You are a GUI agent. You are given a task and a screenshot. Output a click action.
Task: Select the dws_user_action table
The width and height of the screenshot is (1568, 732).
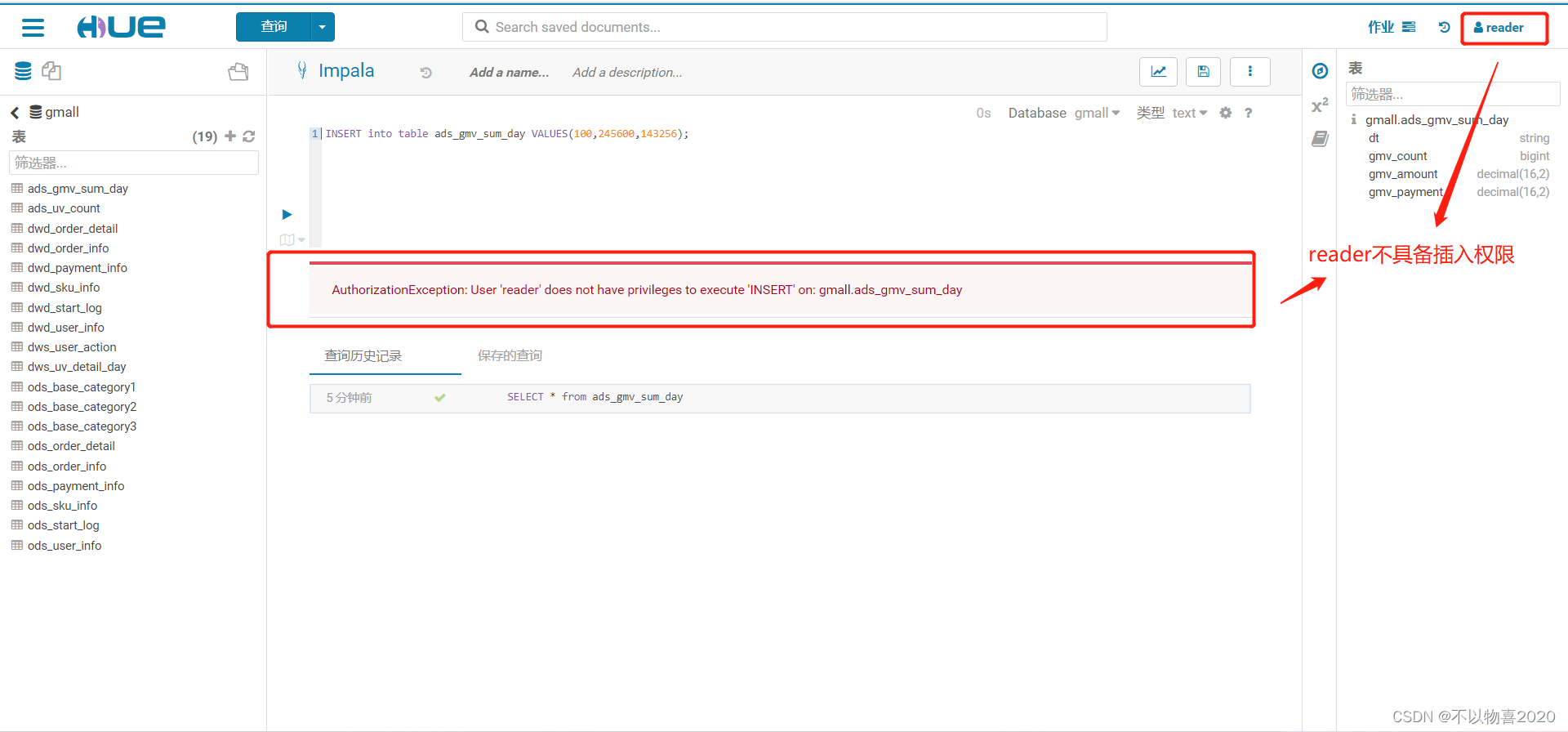[x=72, y=347]
